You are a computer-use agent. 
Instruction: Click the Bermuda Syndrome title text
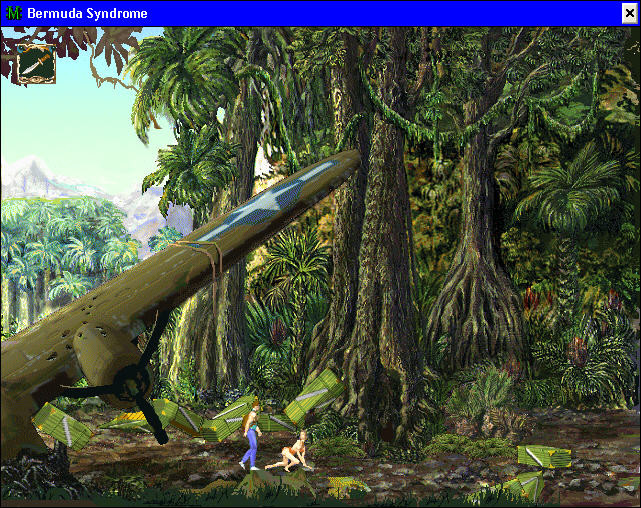(87, 13)
